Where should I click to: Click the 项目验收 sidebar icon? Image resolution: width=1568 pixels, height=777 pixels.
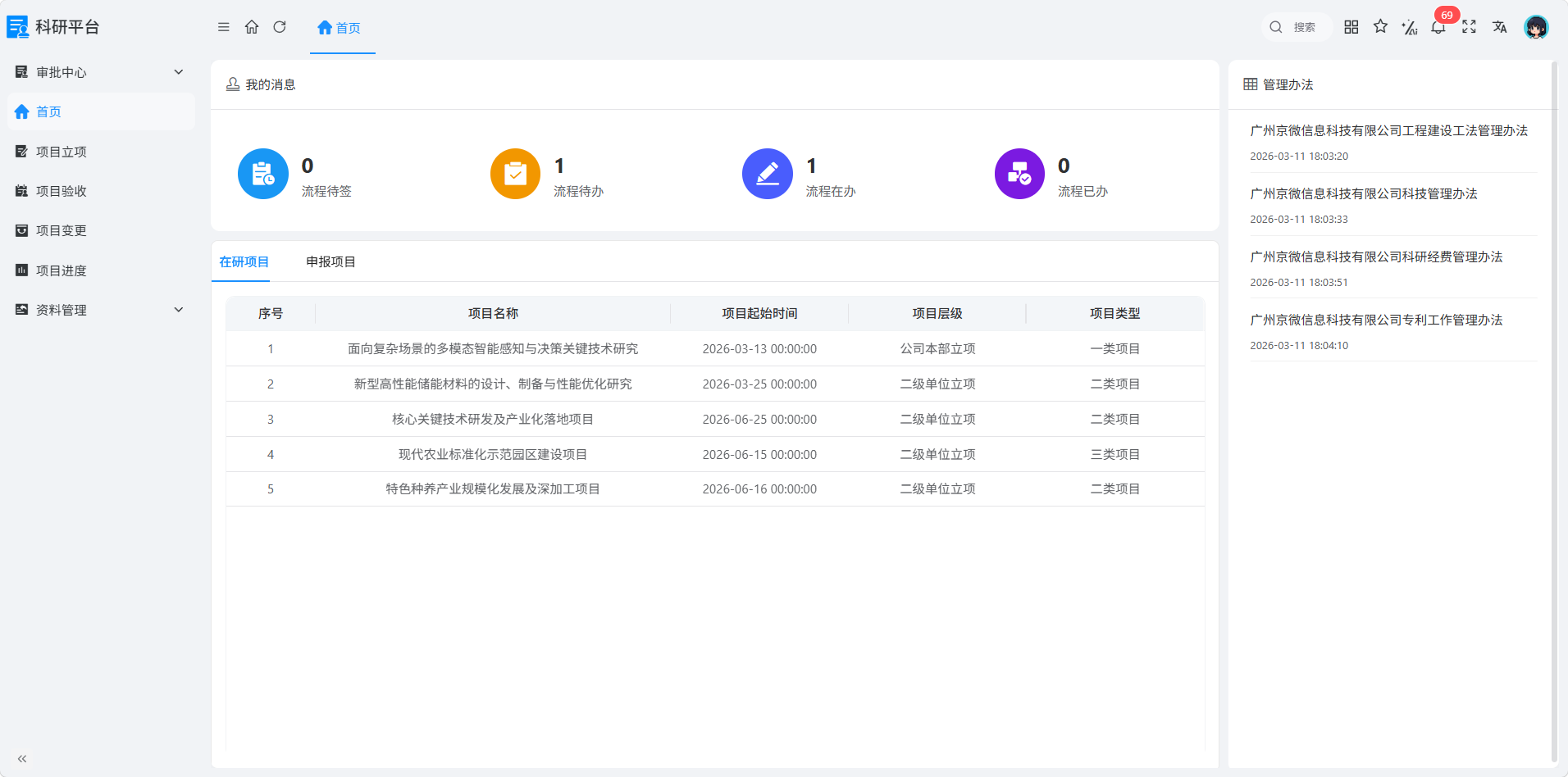click(x=21, y=191)
